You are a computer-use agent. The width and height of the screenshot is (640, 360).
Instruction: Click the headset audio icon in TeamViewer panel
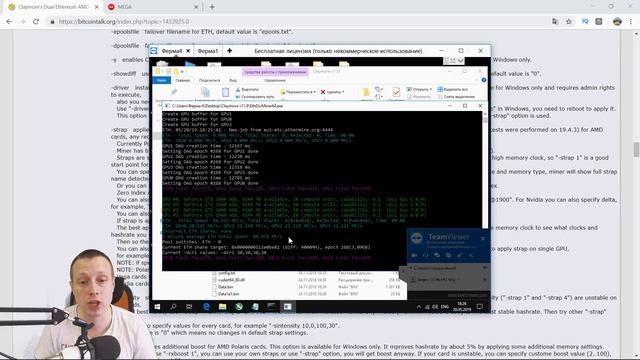pos(425,255)
